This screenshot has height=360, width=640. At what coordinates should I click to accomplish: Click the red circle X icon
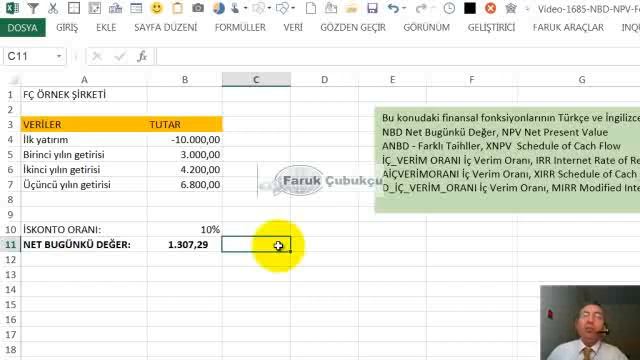point(491,8)
